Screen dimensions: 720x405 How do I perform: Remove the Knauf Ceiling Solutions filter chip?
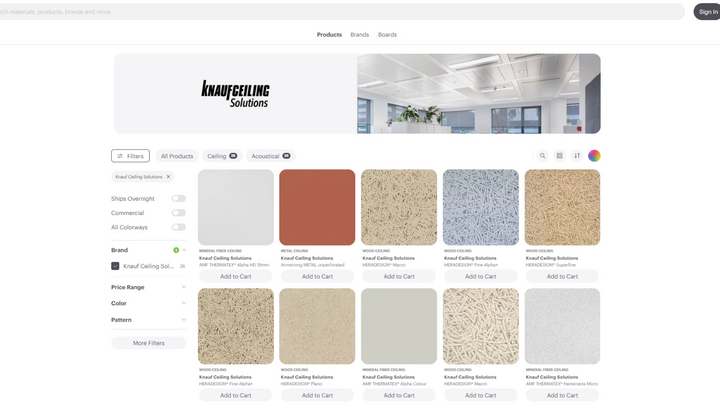coord(169,177)
